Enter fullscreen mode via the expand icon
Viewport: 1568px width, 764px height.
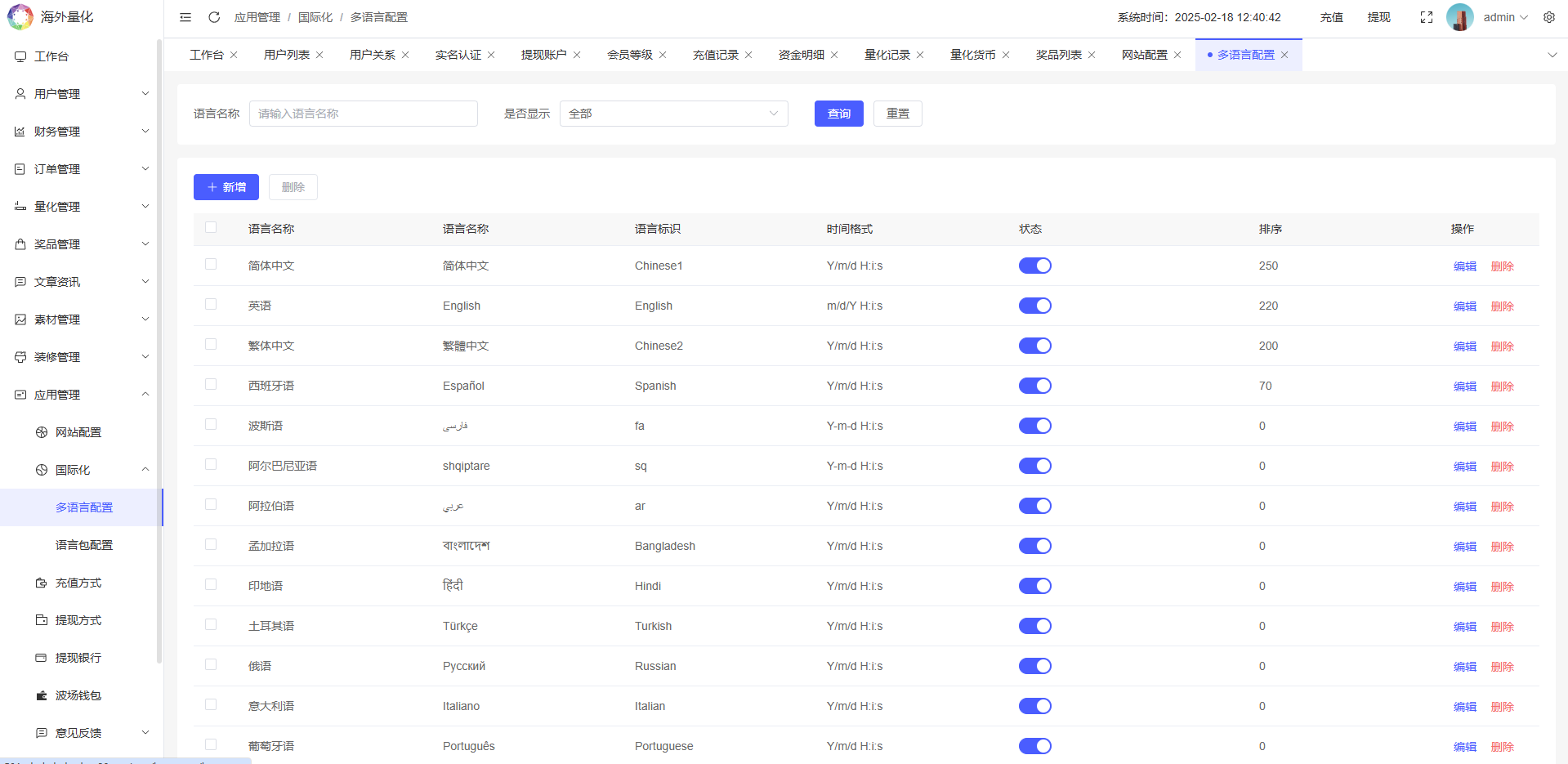pyautogui.click(x=1426, y=16)
